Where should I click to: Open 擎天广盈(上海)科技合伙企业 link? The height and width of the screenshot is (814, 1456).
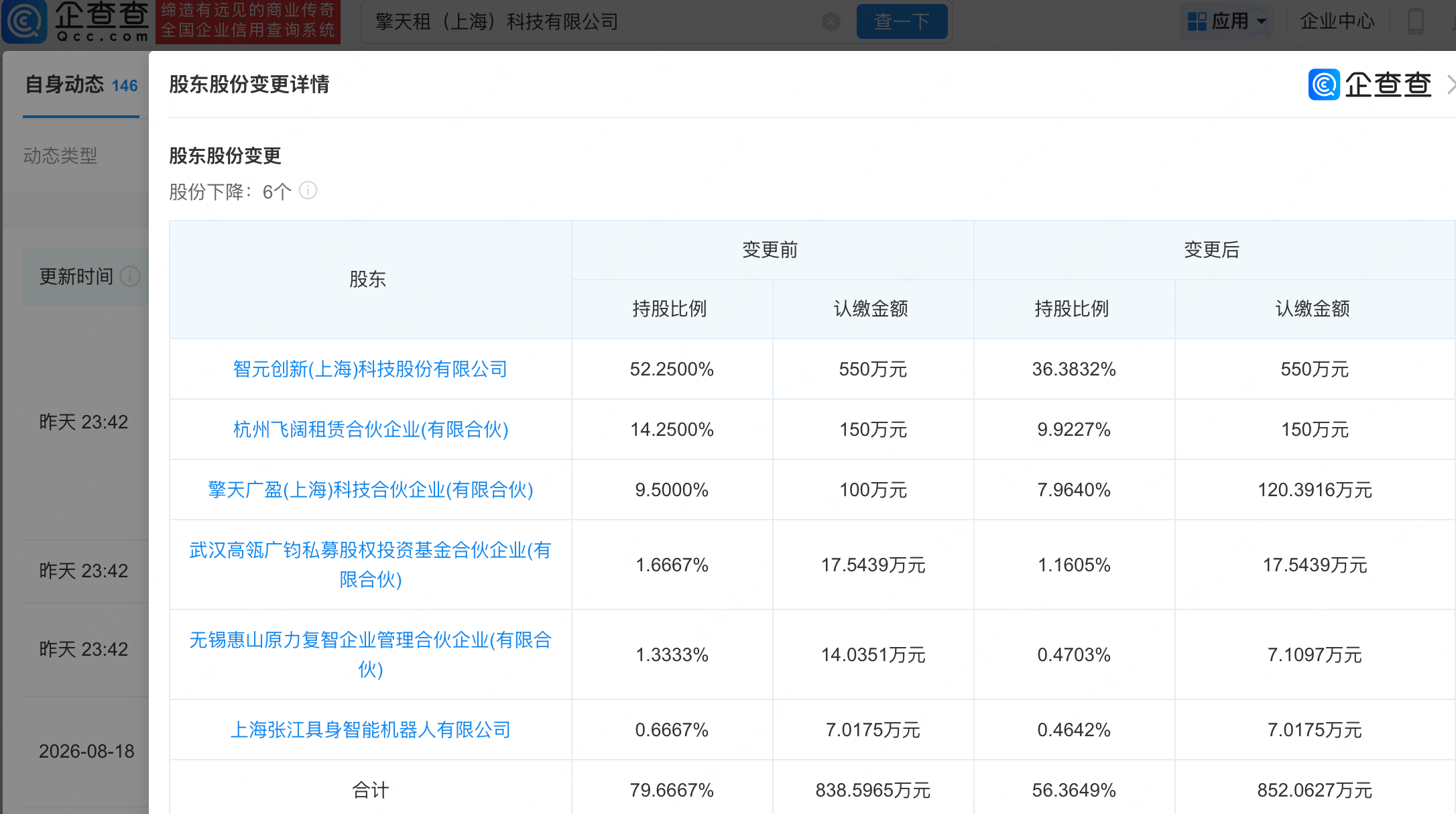370,489
